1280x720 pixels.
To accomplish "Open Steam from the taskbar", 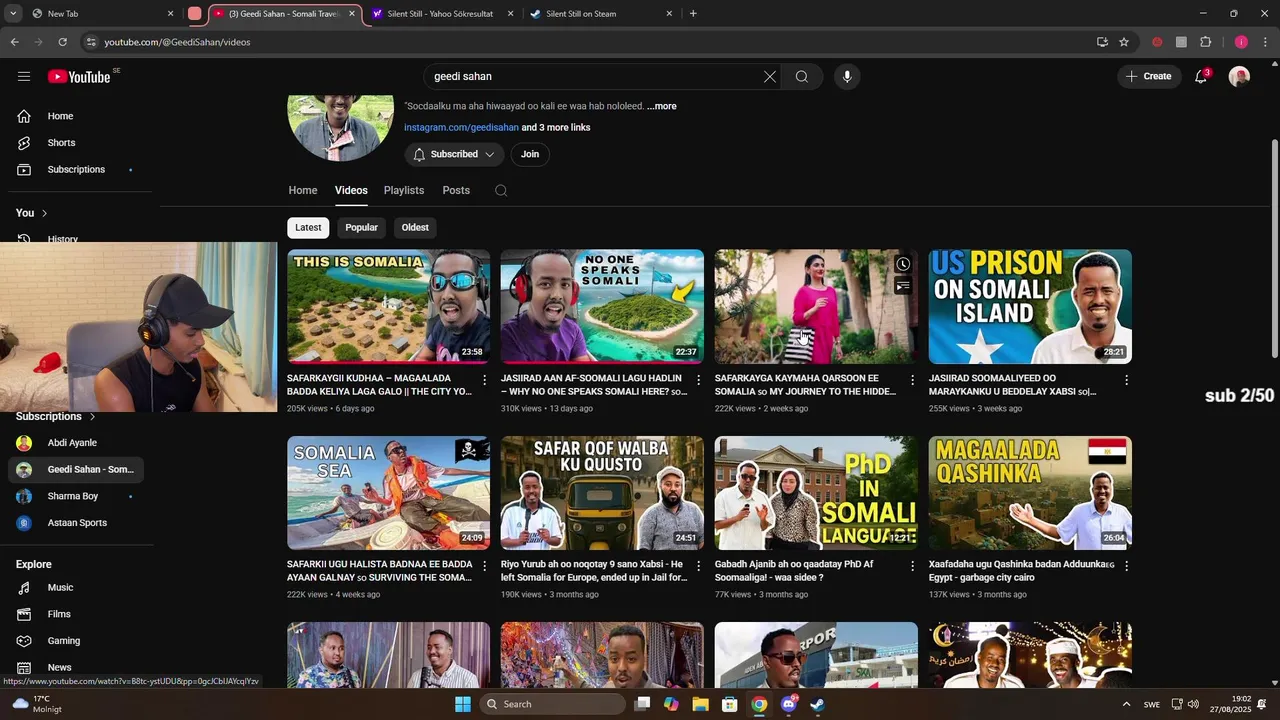I will (817, 704).
